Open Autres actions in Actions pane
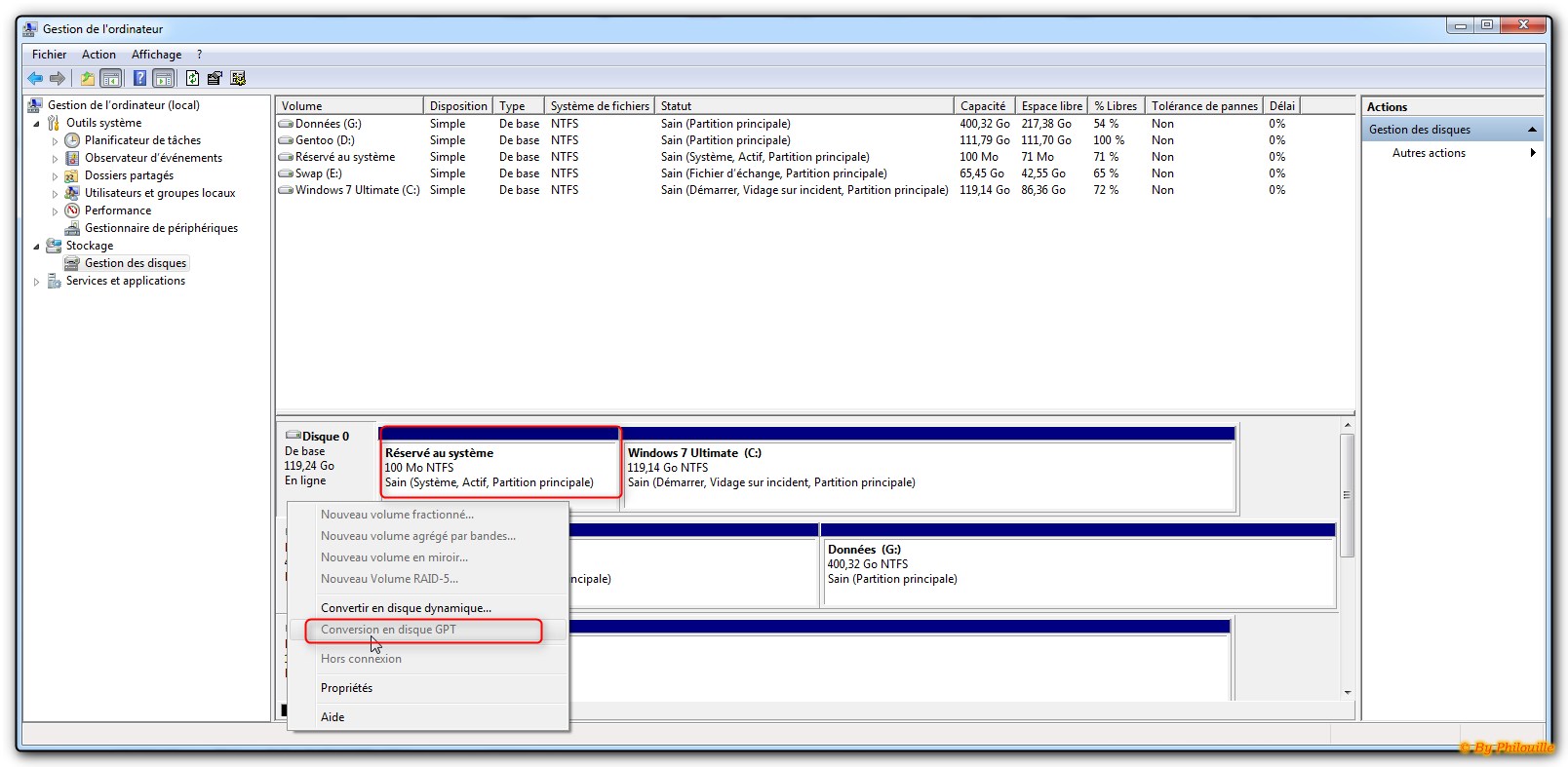 (x=1429, y=153)
